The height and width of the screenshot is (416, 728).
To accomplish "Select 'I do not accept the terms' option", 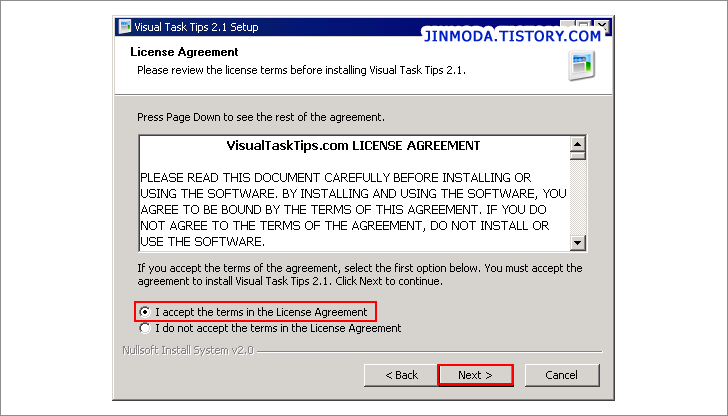I will [x=145, y=328].
